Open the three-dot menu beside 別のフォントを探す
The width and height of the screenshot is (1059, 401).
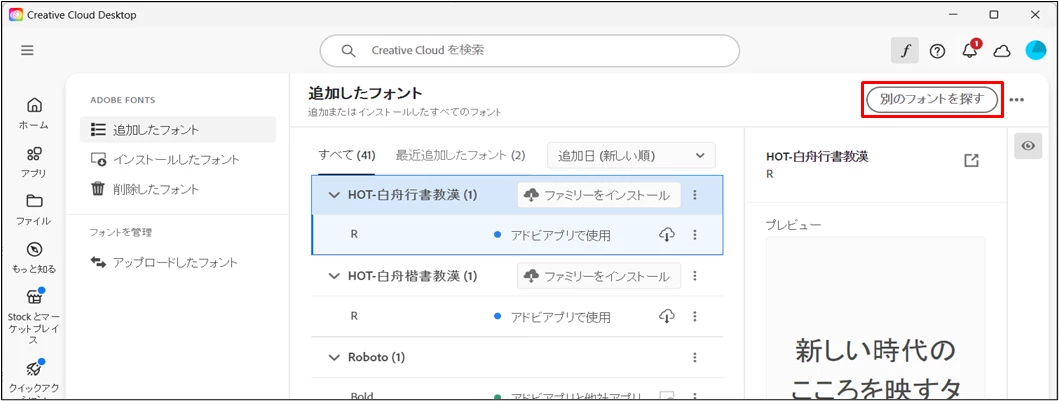coord(1016,100)
